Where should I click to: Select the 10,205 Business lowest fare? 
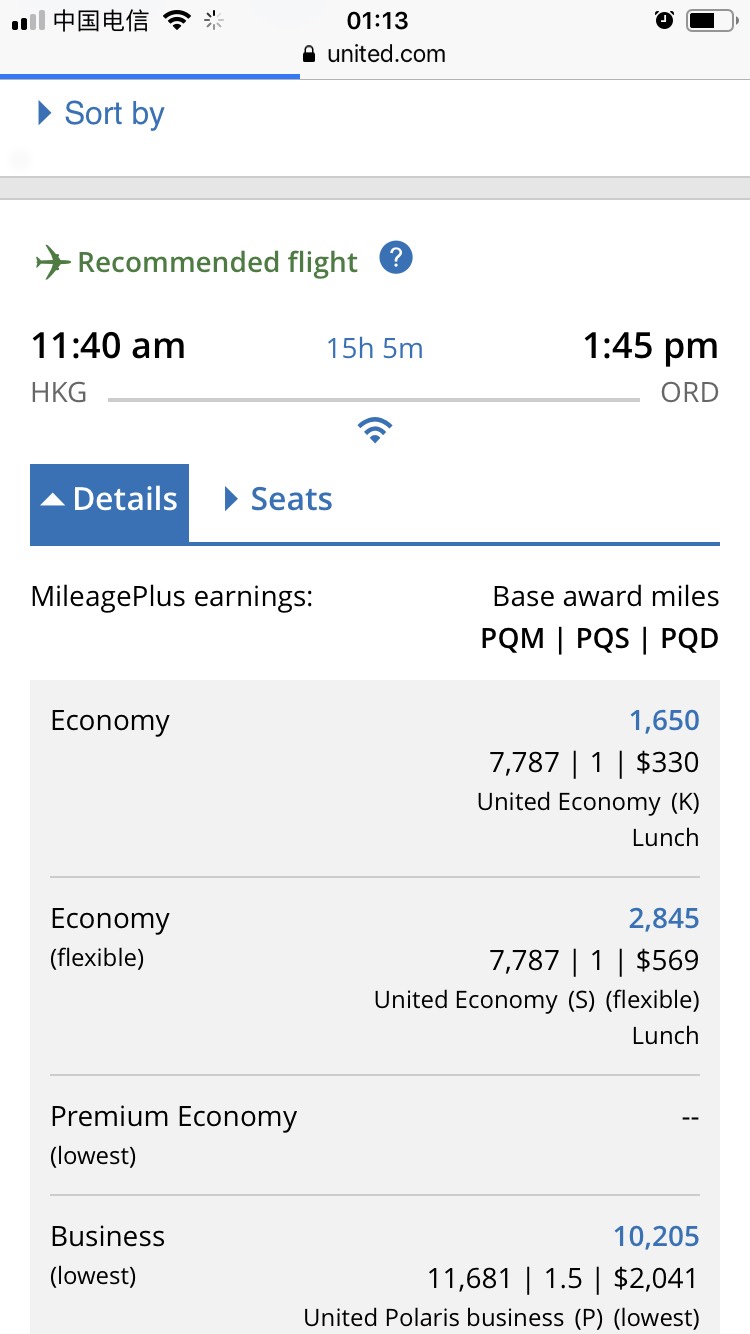(x=656, y=1236)
